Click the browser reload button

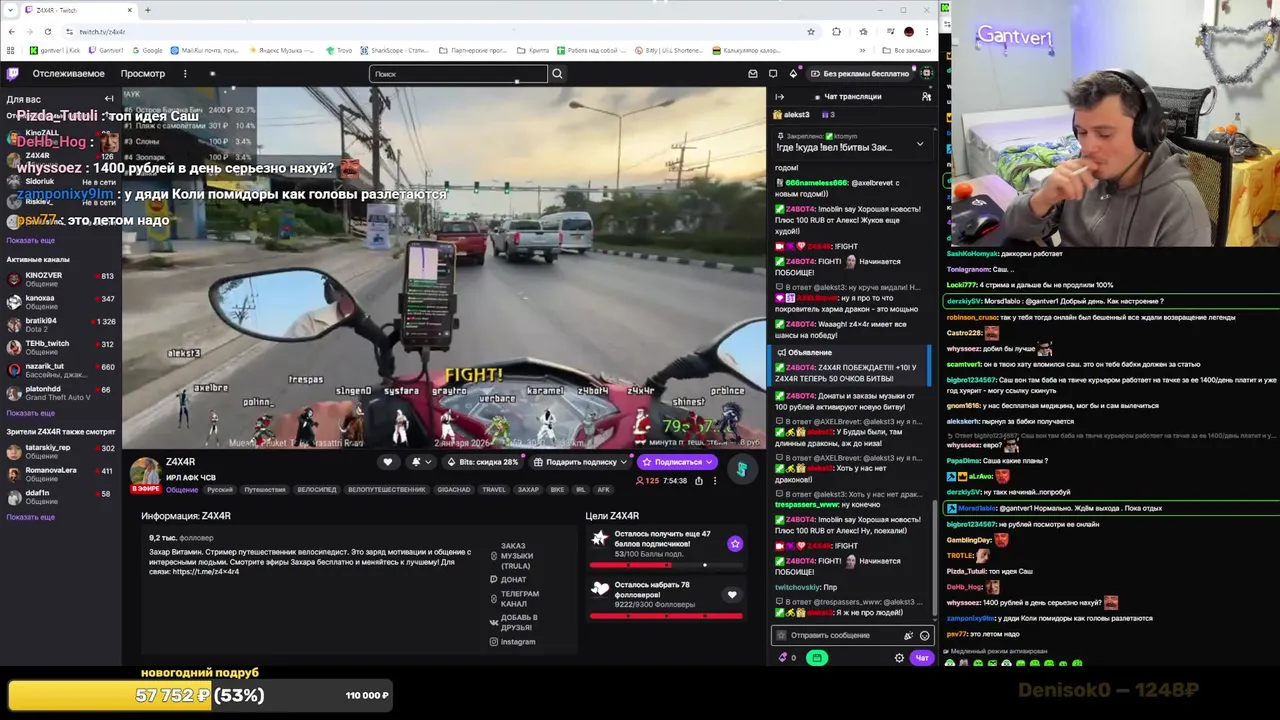47,32
